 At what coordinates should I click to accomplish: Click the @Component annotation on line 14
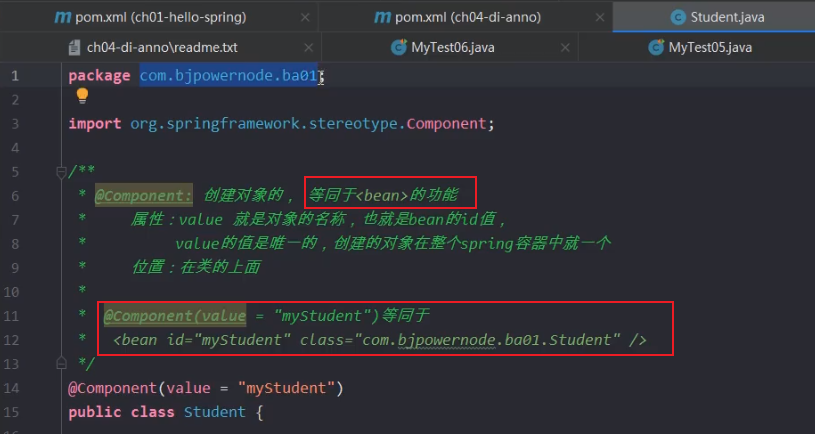112,388
